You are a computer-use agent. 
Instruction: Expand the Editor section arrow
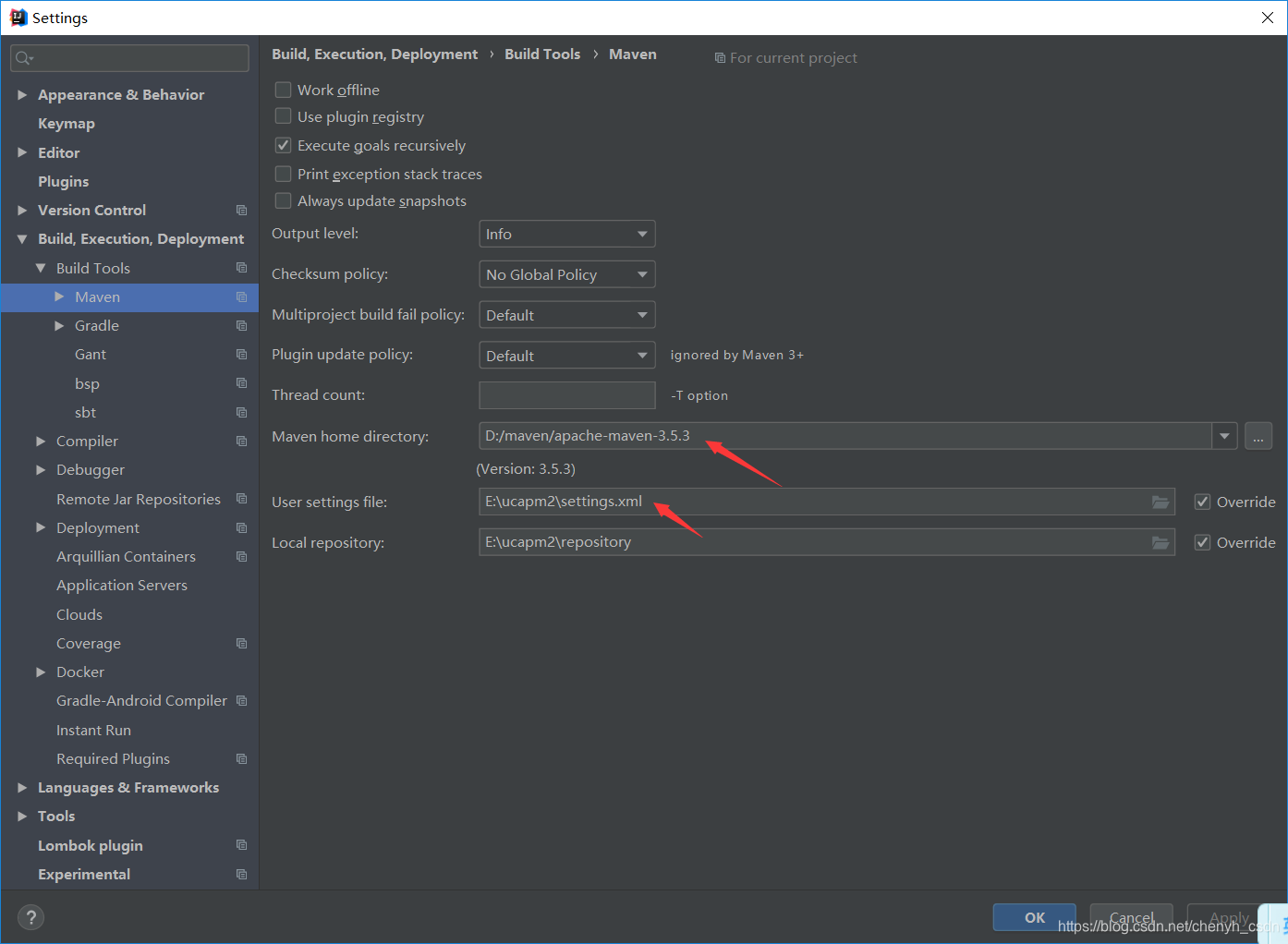click(22, 152)
